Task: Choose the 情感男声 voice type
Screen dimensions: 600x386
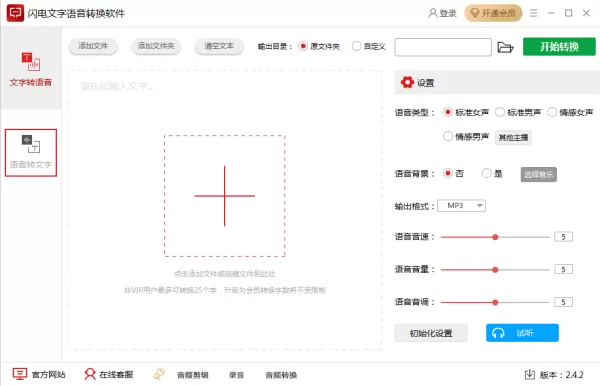Action: click(x=466, y=137)
